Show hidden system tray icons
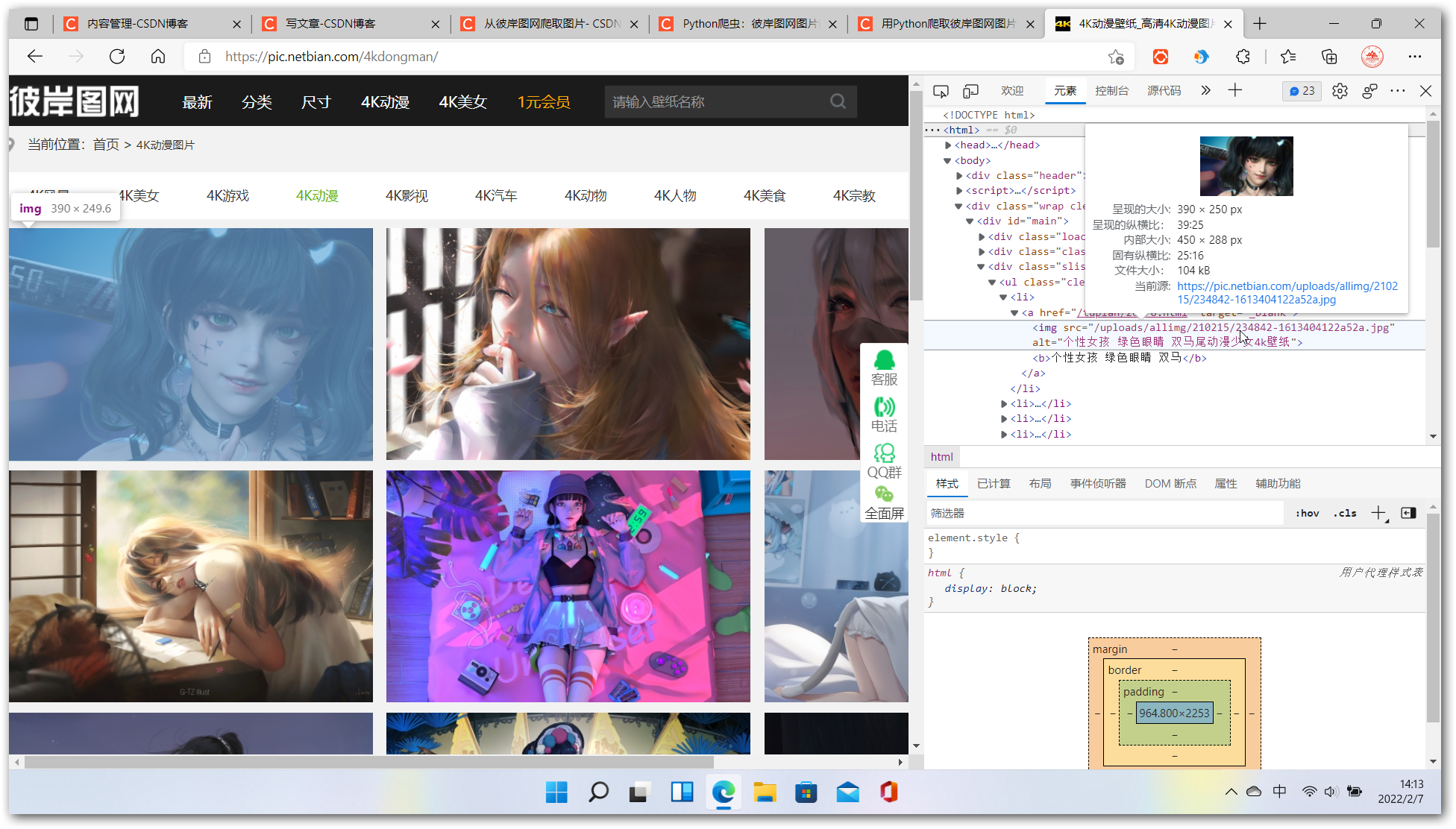1456x829 pixels. point(1231,792)
